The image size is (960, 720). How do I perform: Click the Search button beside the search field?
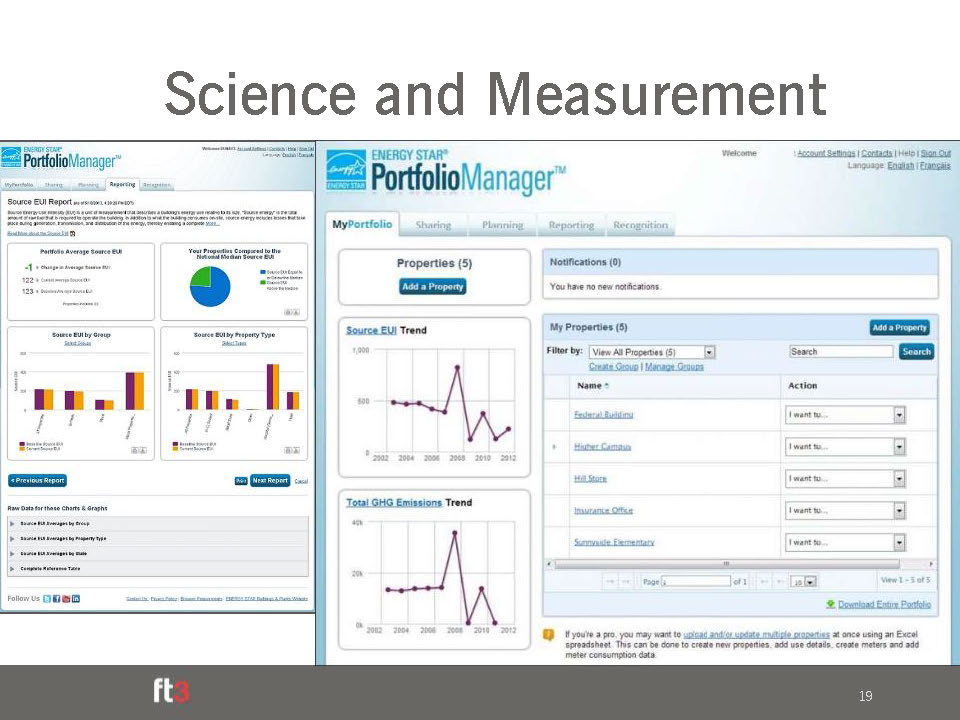[x=917, y=352]
